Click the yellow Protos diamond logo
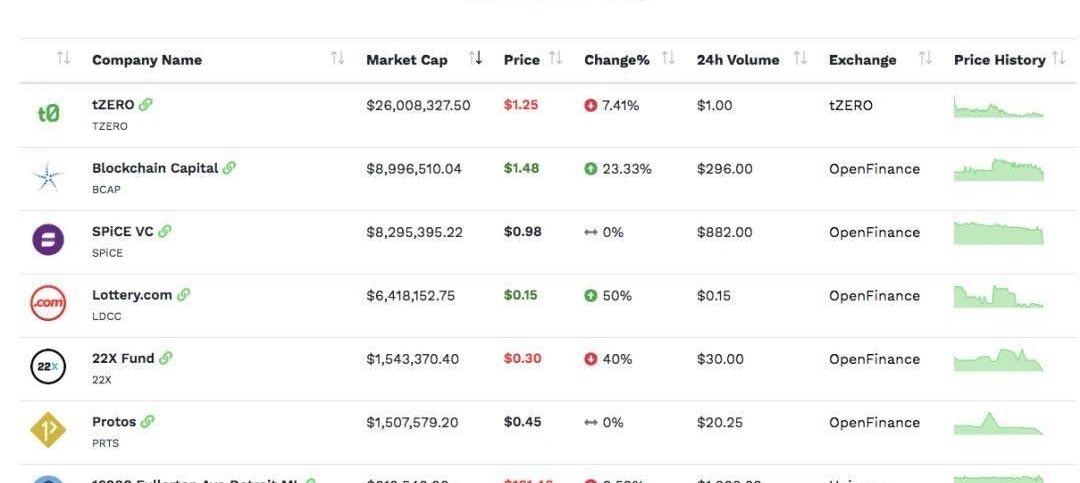1080x483 pixels. point(48,430)
